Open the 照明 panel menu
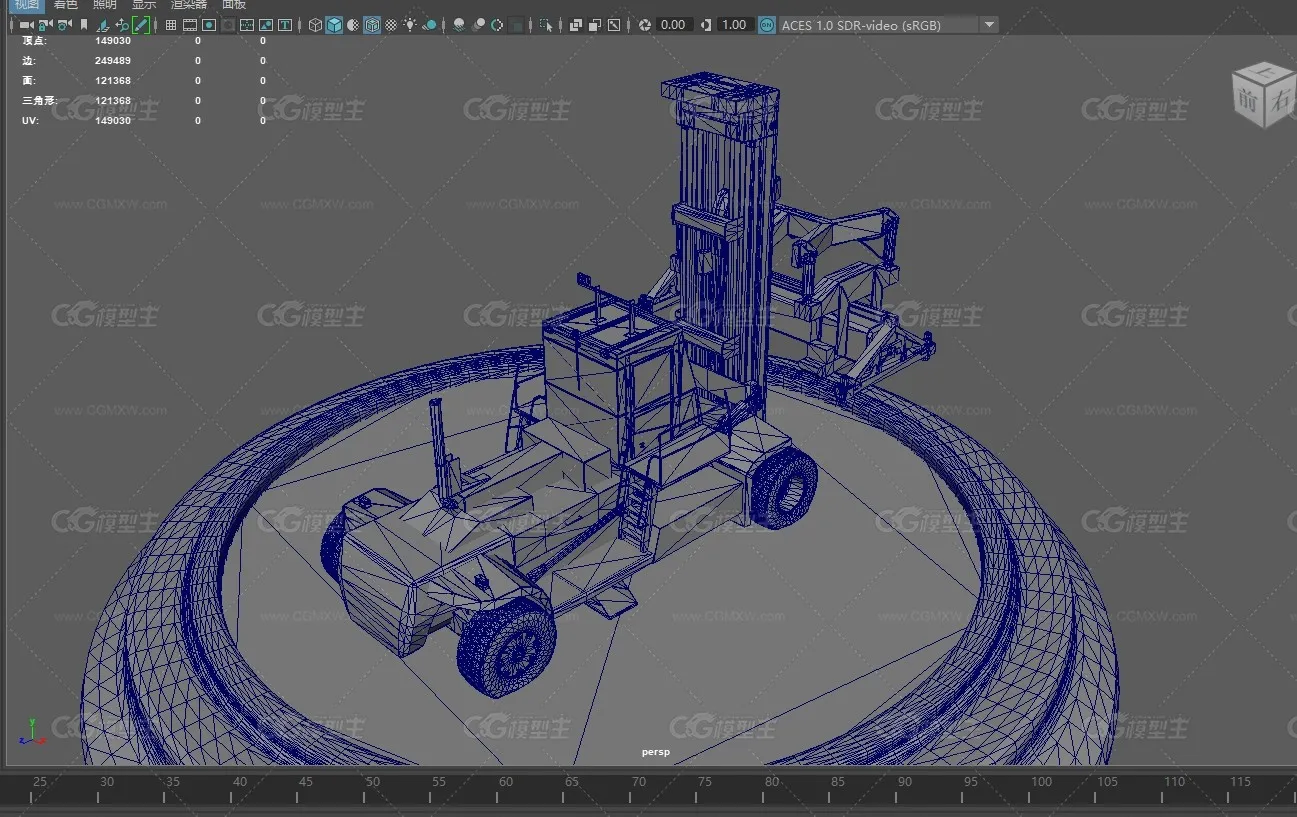The height and width of the screenshot is (817, 1297). tap(105, 5)
